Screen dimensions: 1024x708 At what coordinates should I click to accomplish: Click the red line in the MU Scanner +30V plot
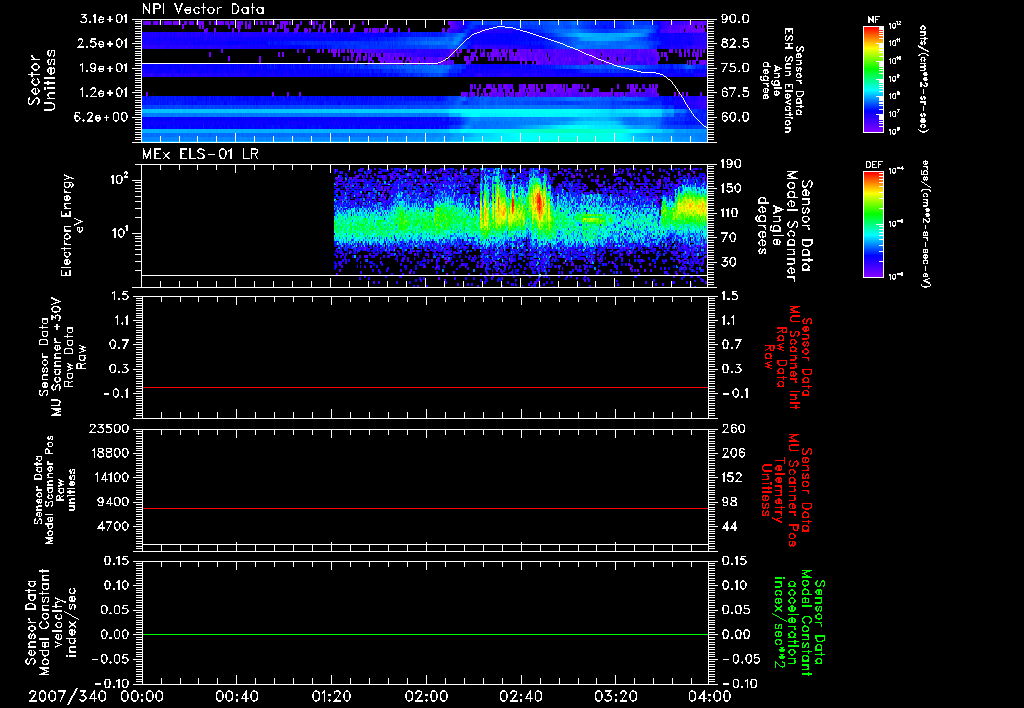425,387
